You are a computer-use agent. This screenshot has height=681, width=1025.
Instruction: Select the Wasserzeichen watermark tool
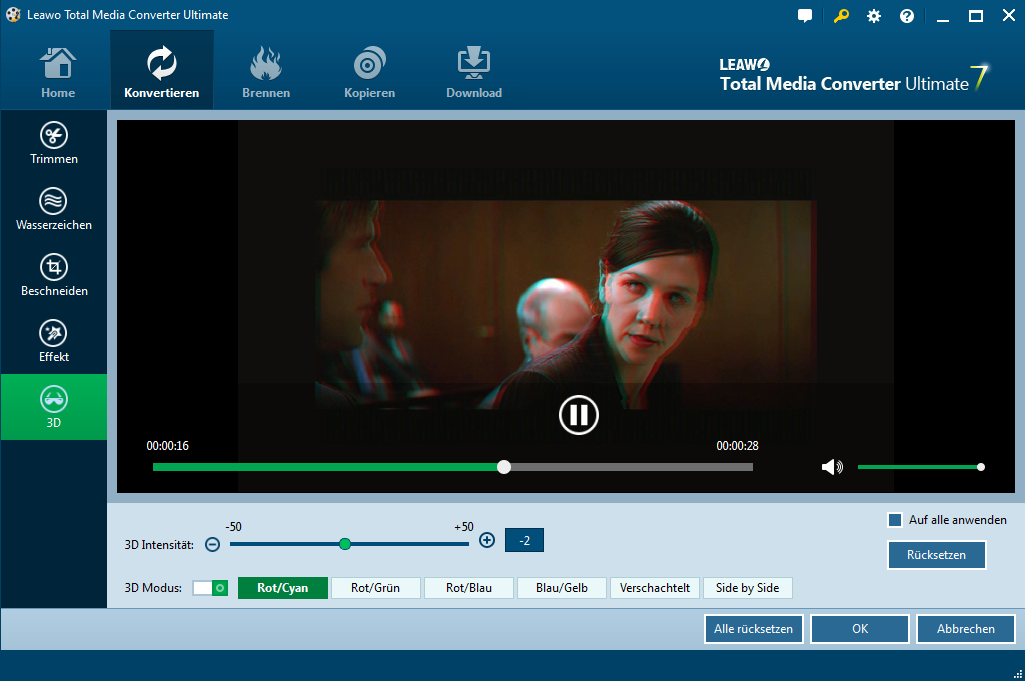pos(53,210)
